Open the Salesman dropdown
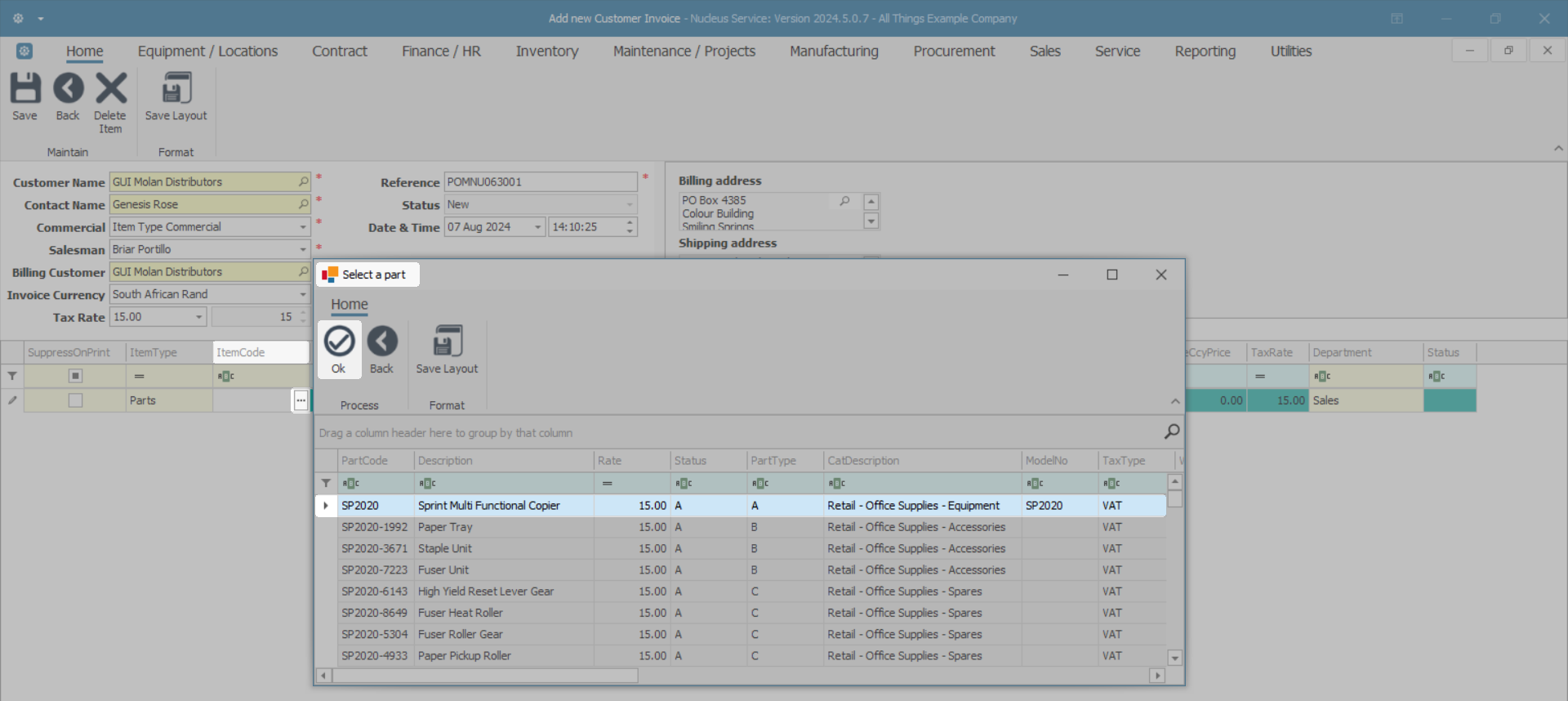The image size is (1568, 701). 303,249
